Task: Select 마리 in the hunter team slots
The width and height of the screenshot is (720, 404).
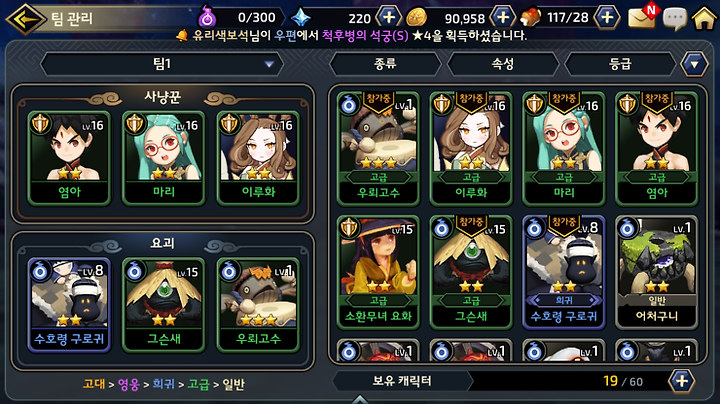Action: point(164,157)
